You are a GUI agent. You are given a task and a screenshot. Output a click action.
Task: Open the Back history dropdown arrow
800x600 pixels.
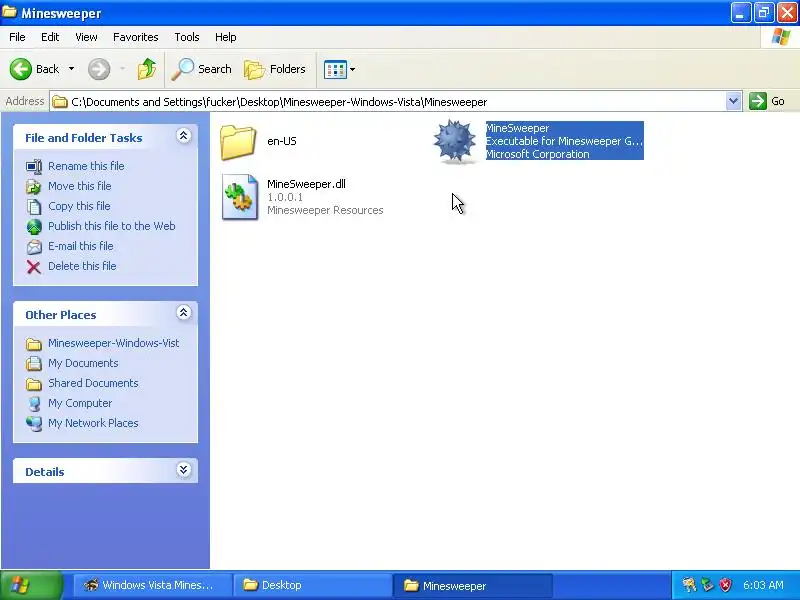[71, 69]
